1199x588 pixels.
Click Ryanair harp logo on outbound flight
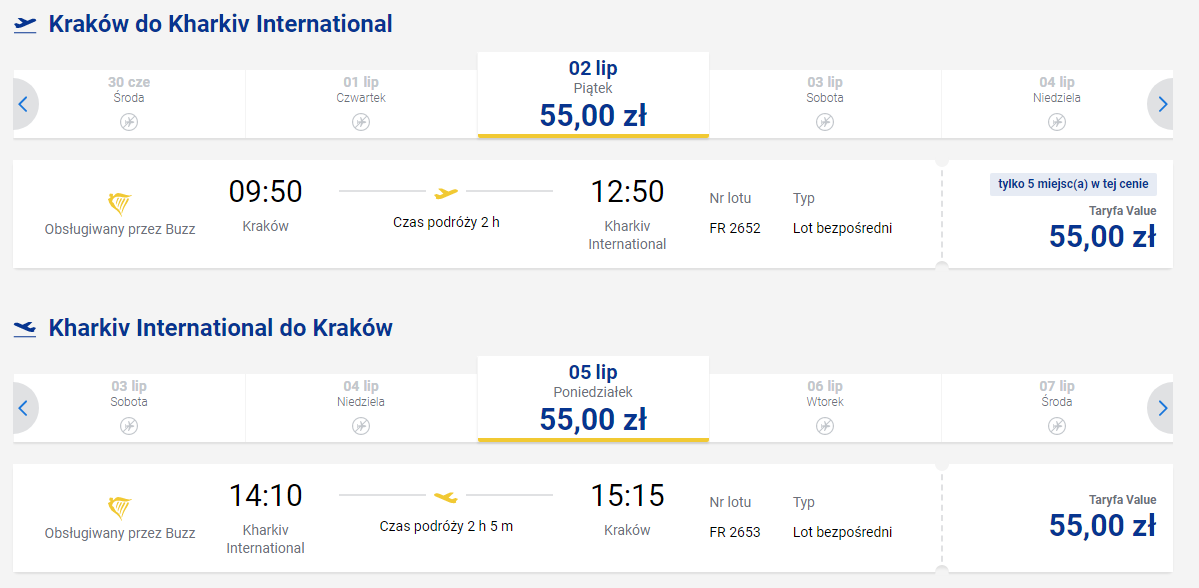[x=119, y=204]
